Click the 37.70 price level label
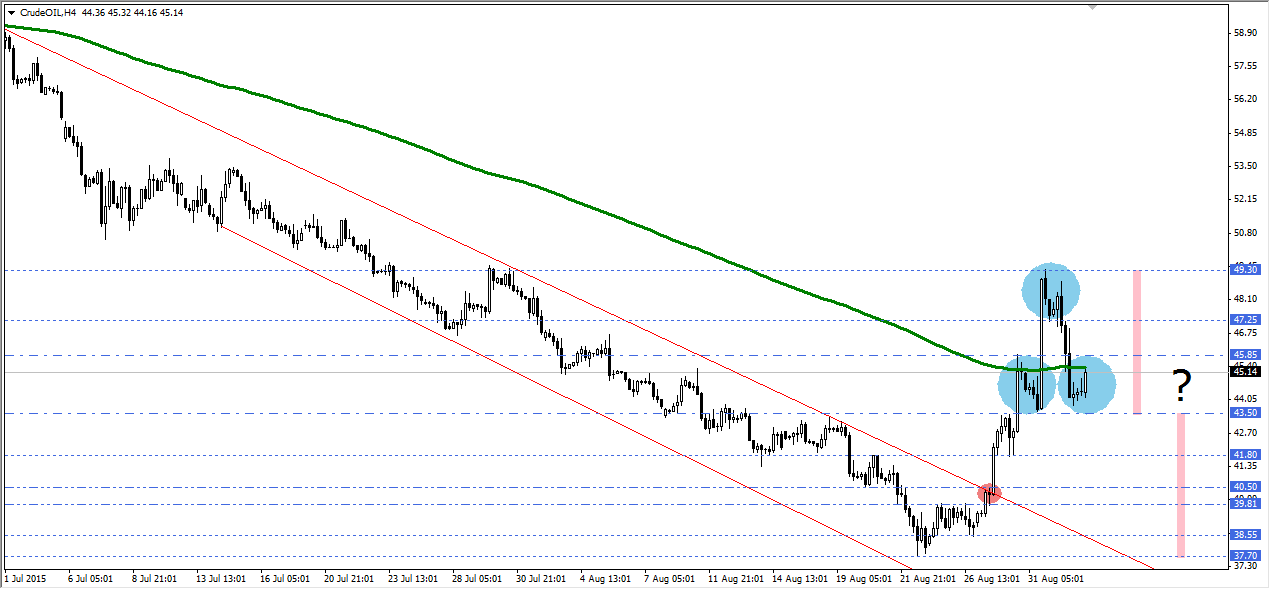Image resolution: width=1270 pixels, height=589 pixels. click(x=1246, y=555)
